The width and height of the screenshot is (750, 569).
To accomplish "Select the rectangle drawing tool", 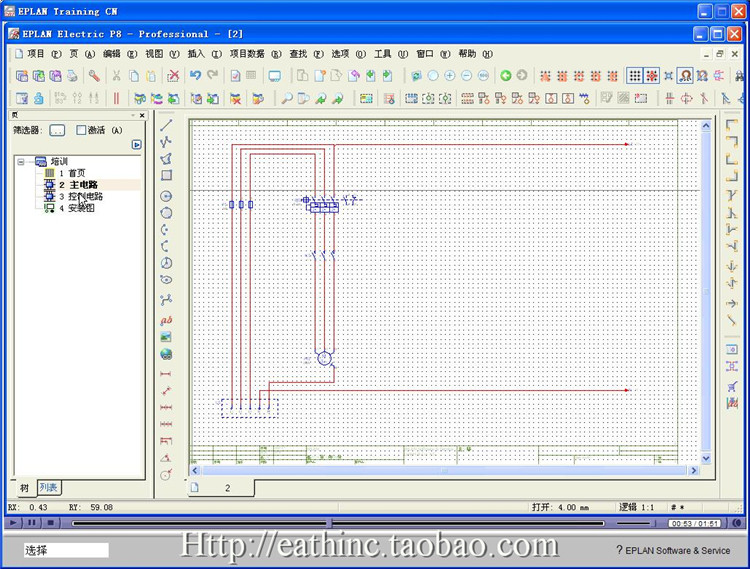I will coord(166,175).
